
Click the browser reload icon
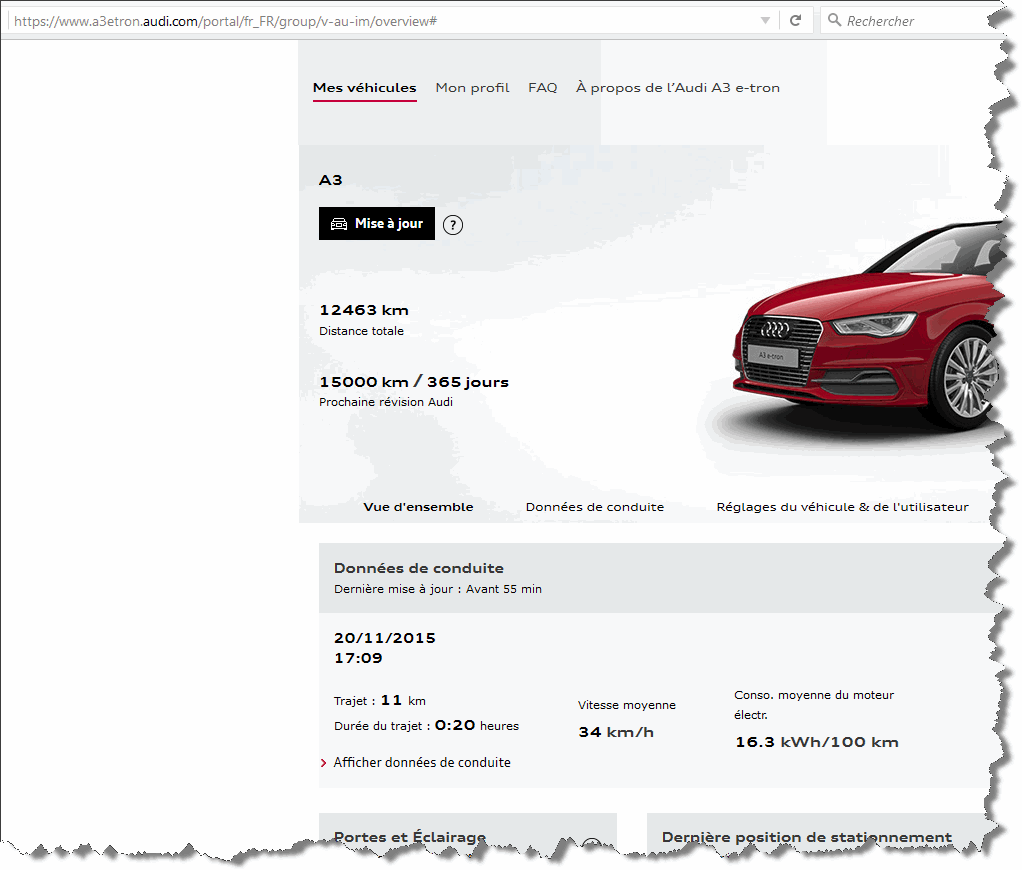[x=795, y=20]
